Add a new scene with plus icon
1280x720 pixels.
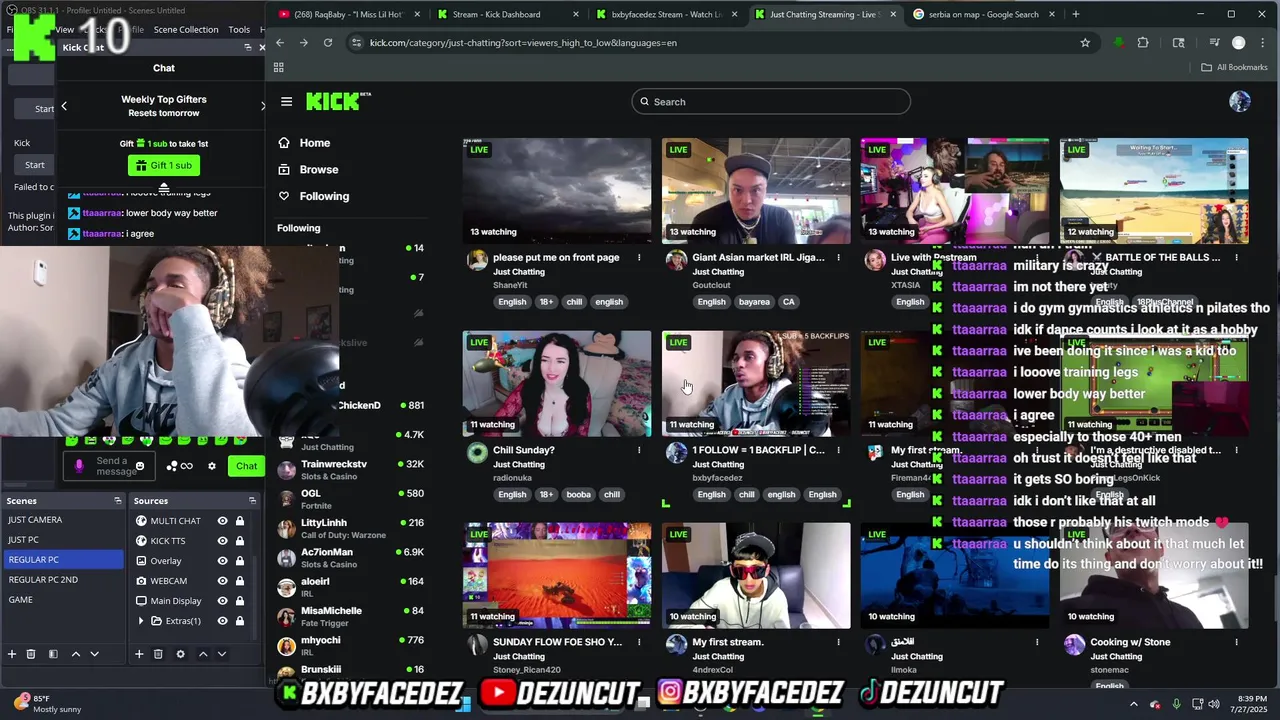(x=12, y=654)
